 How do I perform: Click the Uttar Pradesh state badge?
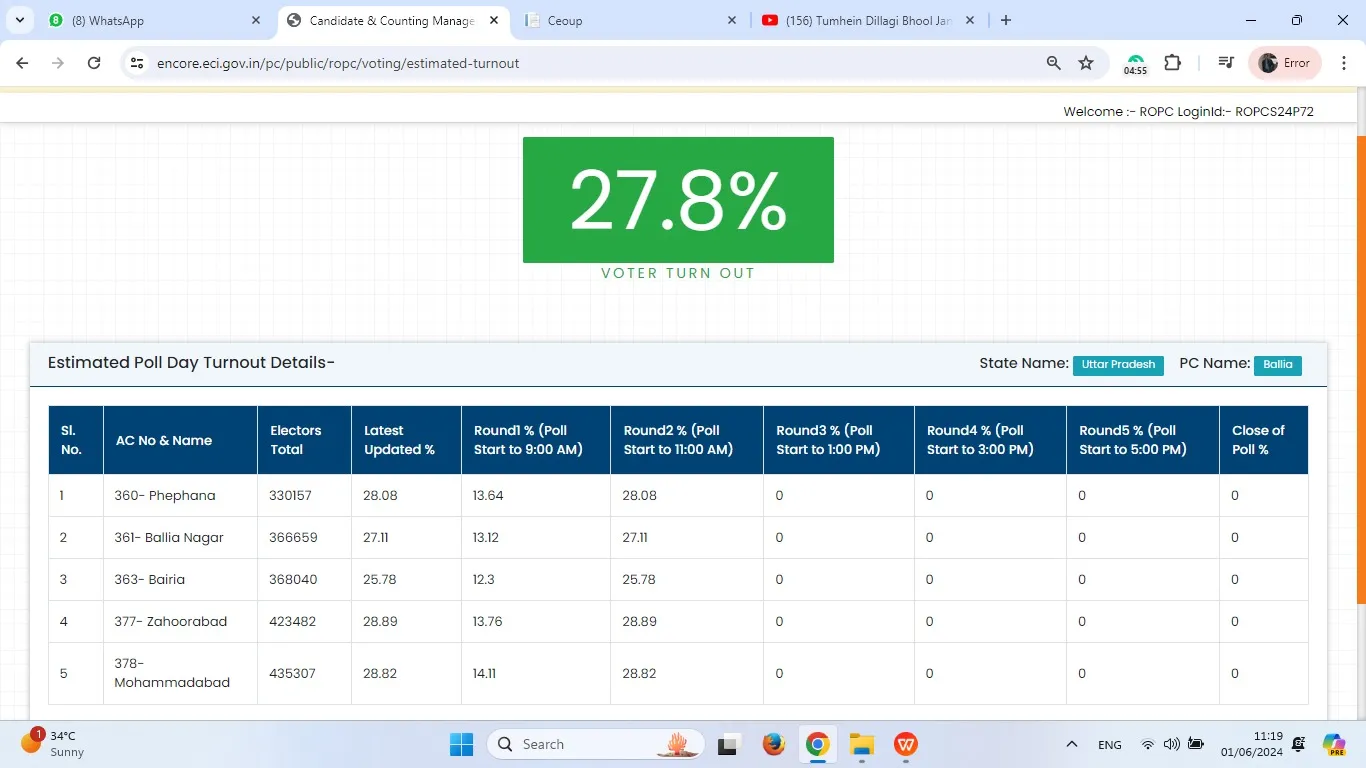1118,365
